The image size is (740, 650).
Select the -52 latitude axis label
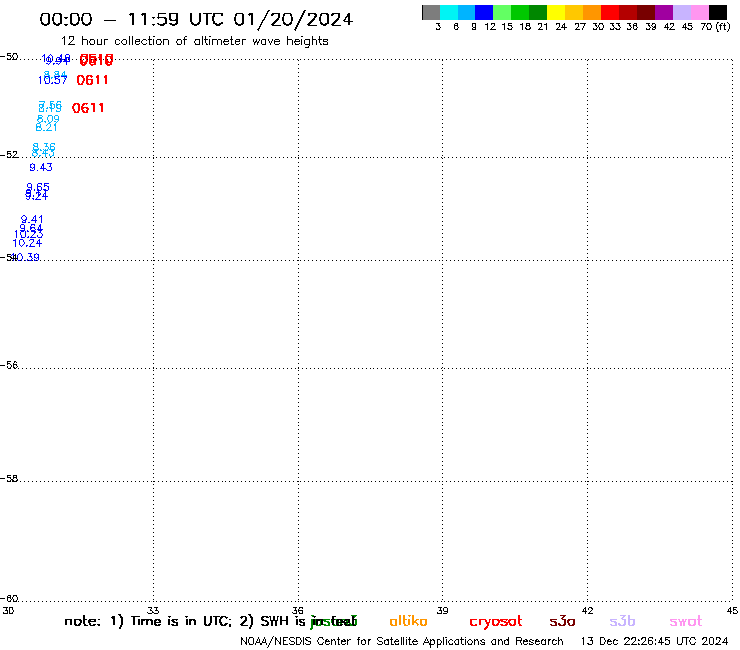[9, 155]
